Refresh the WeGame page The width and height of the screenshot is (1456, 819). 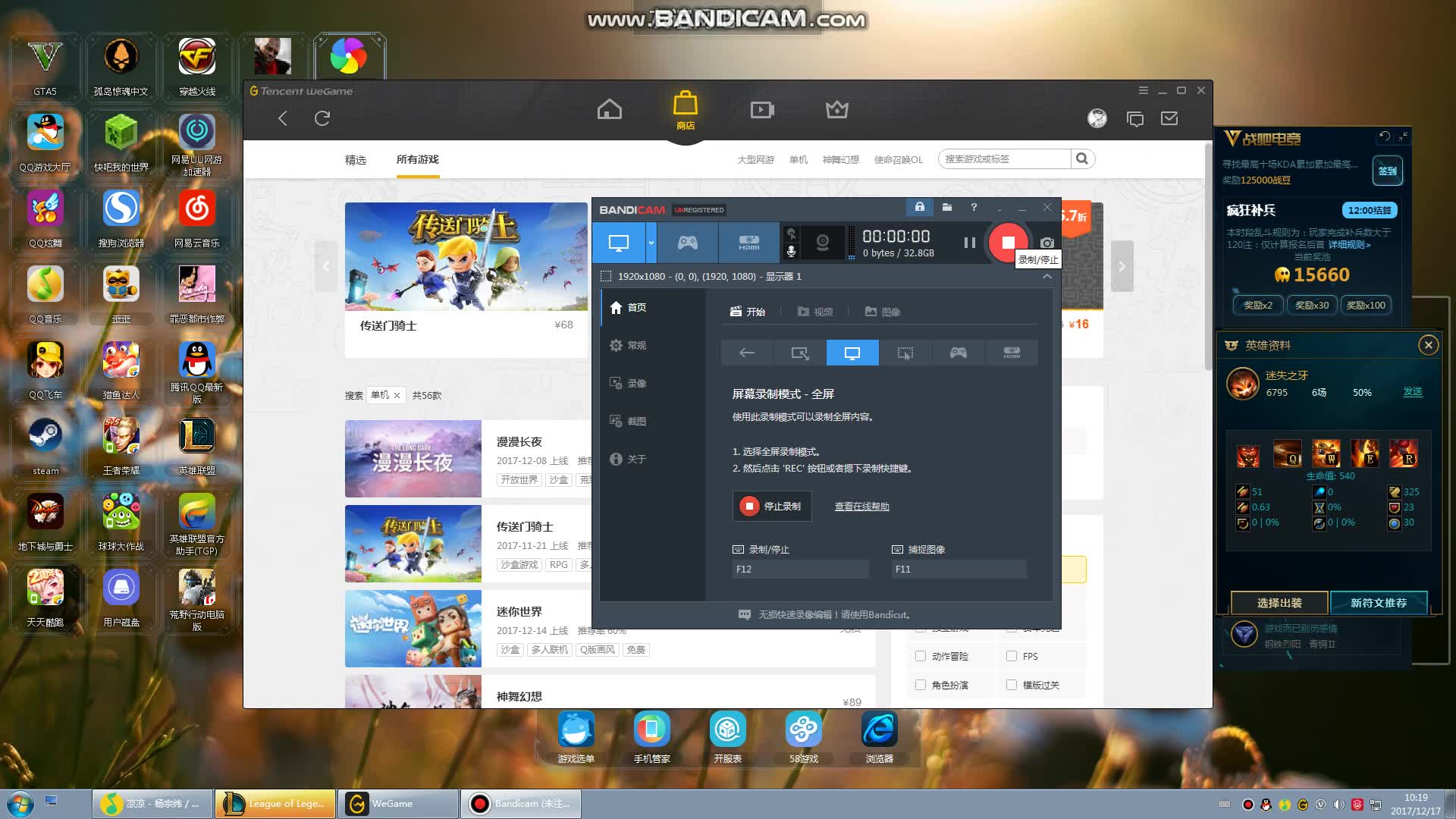point(322,118)
